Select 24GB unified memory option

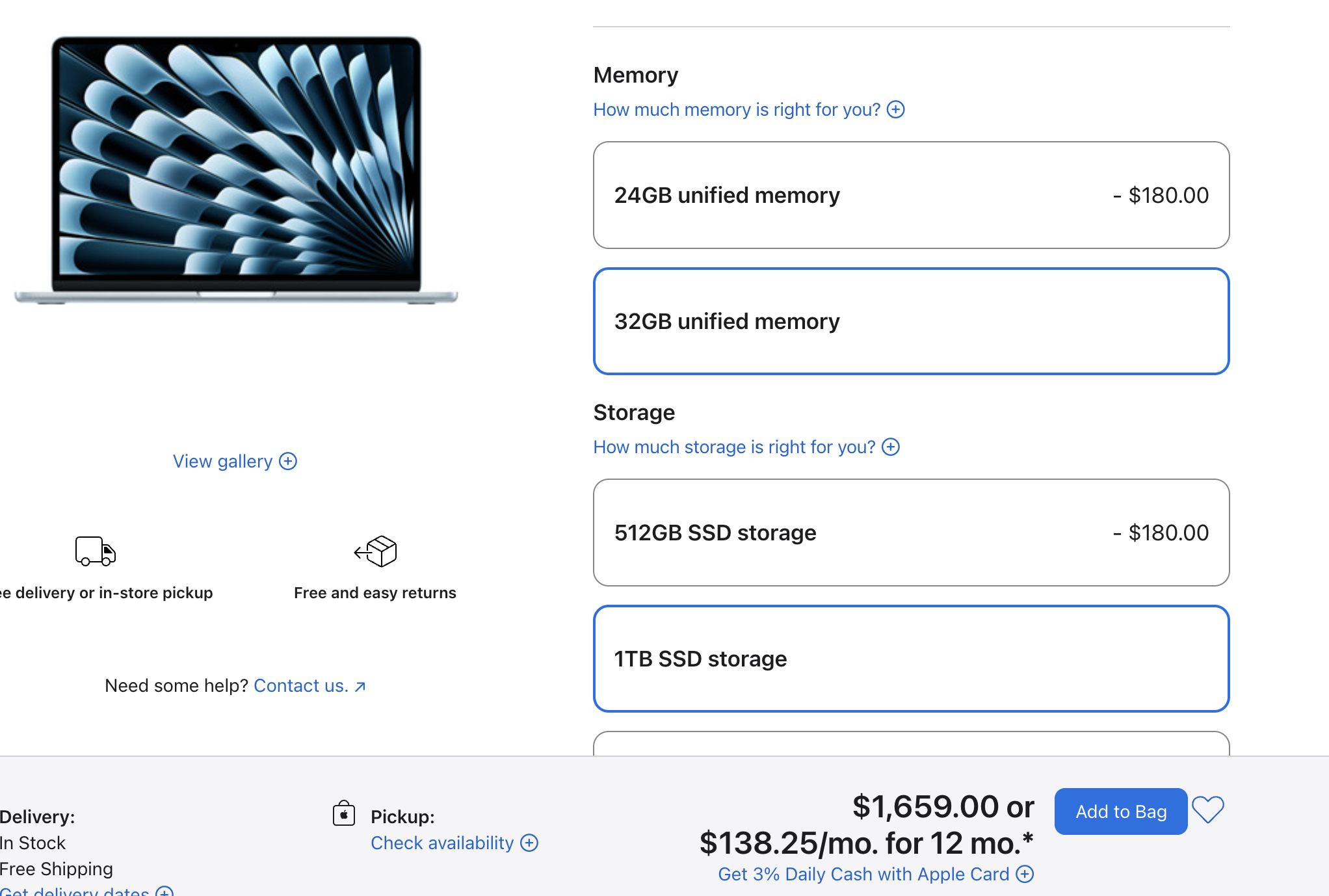pos(911,195)
